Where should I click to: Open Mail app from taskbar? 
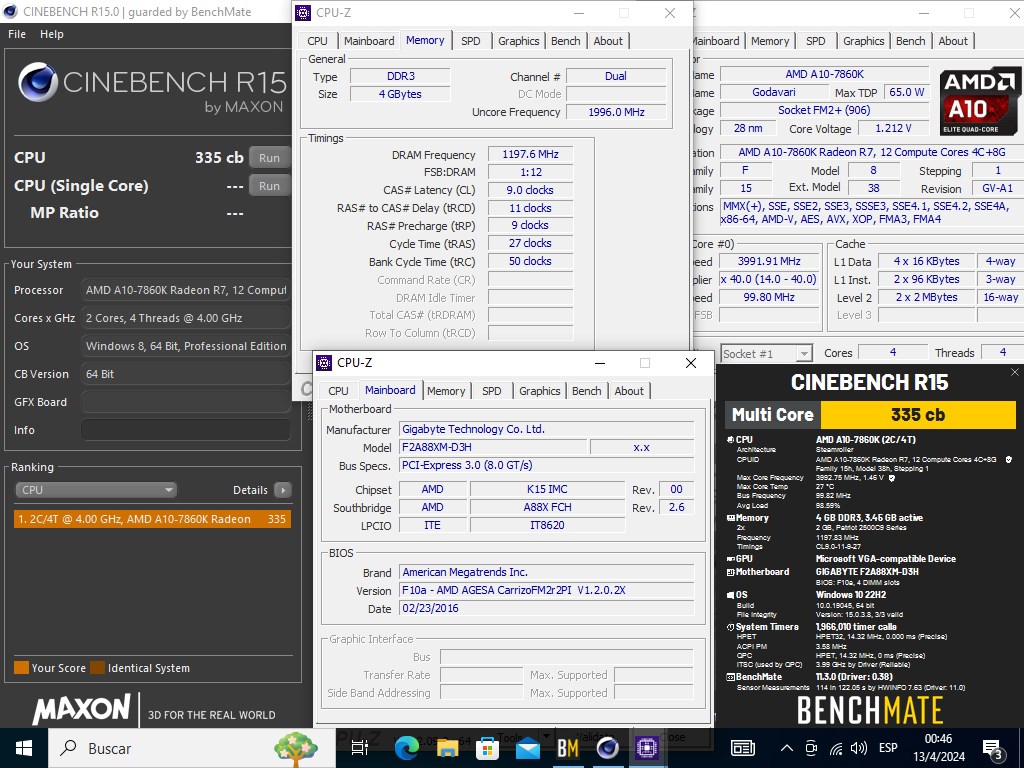tap(527, 748)
